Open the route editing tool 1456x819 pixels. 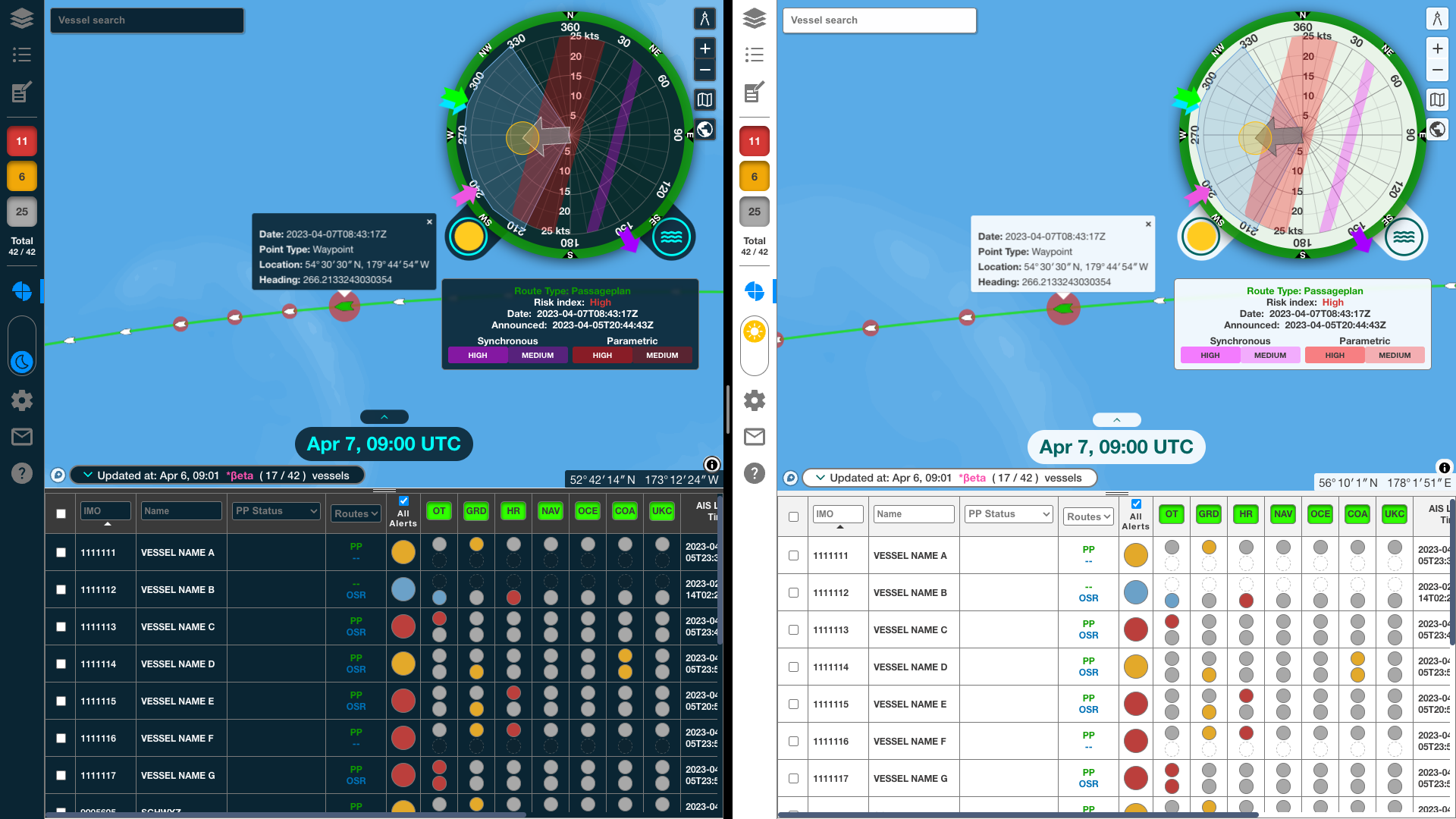pos(22,93)
